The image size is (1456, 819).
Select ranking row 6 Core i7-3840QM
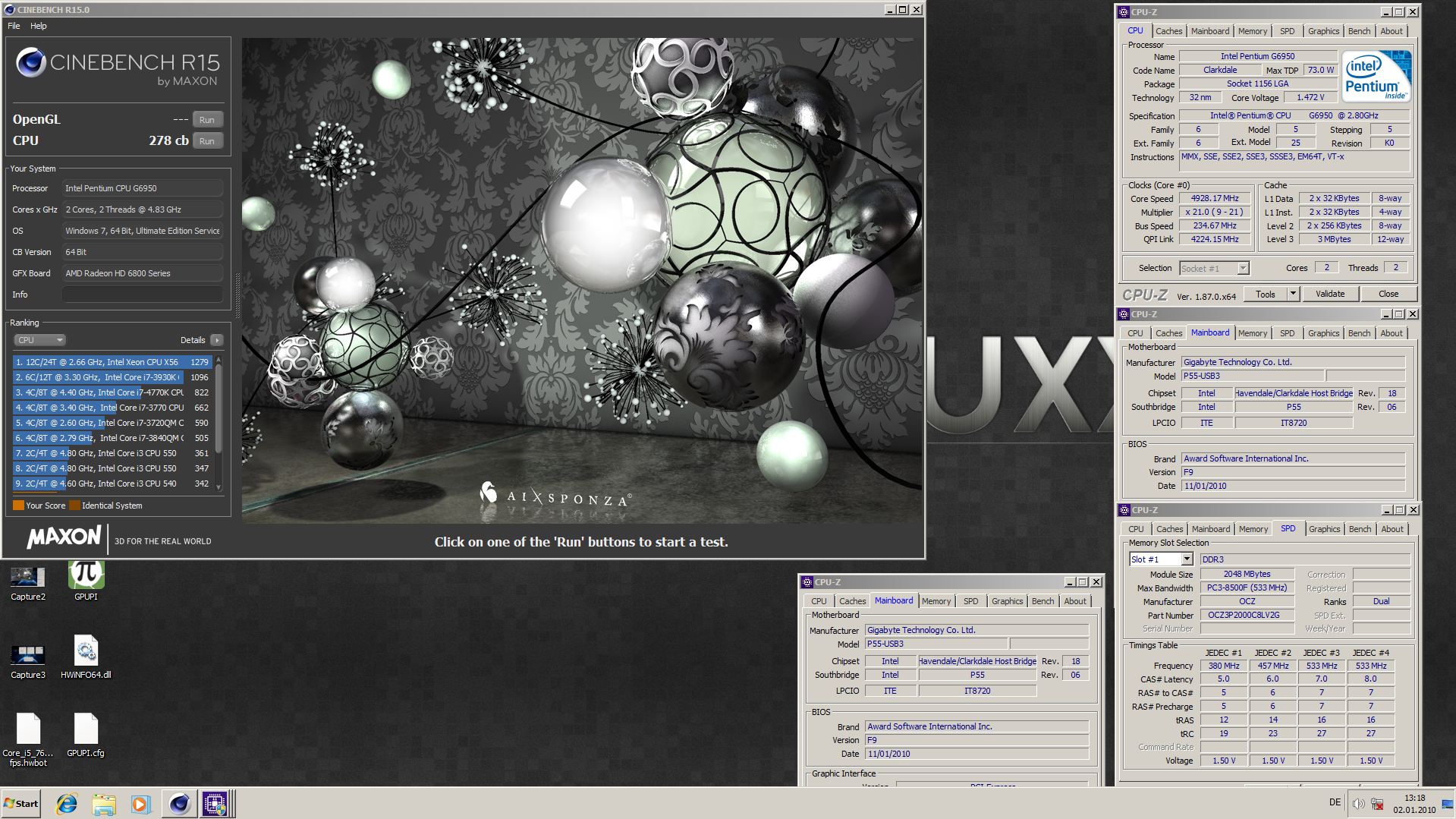pyautogui.click(x=112, y=438)
